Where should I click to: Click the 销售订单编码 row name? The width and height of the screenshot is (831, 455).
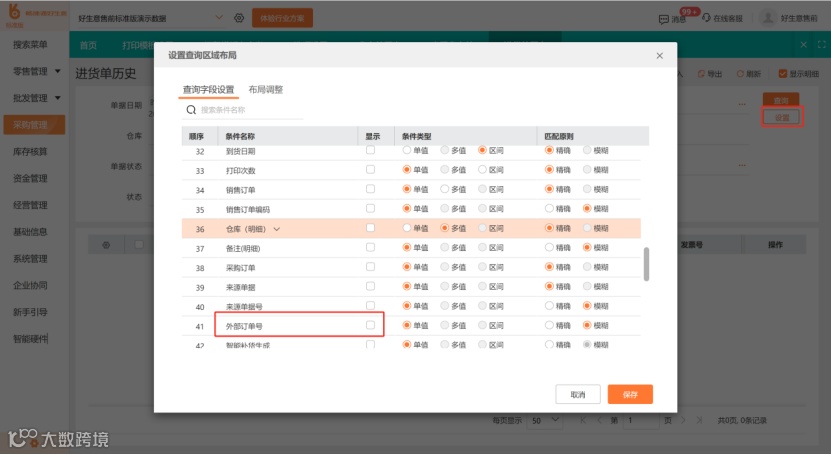click(247, 210)
